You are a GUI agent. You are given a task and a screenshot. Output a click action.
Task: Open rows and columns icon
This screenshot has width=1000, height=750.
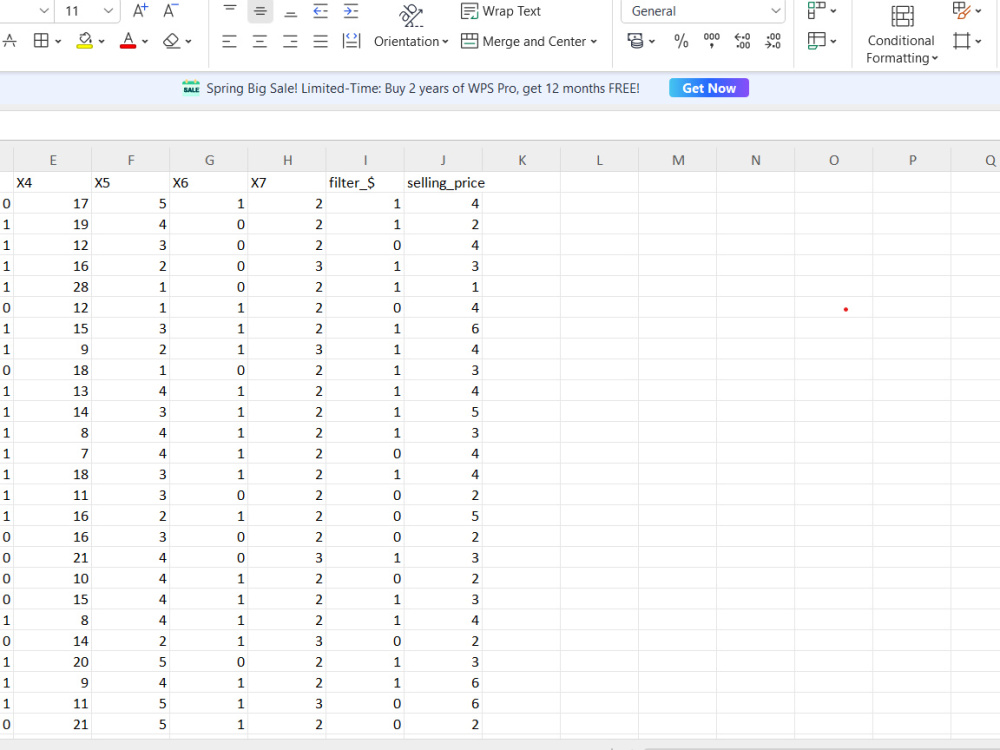point(816,10)
